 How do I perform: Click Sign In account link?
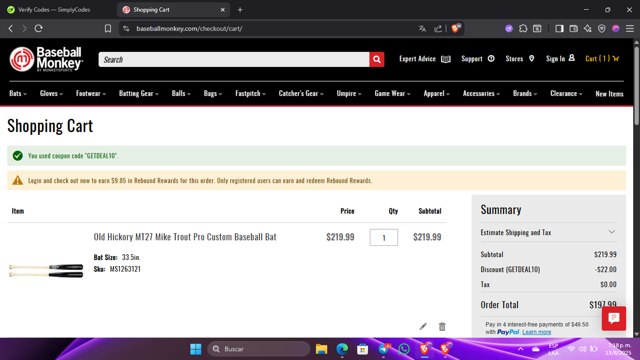560,59
